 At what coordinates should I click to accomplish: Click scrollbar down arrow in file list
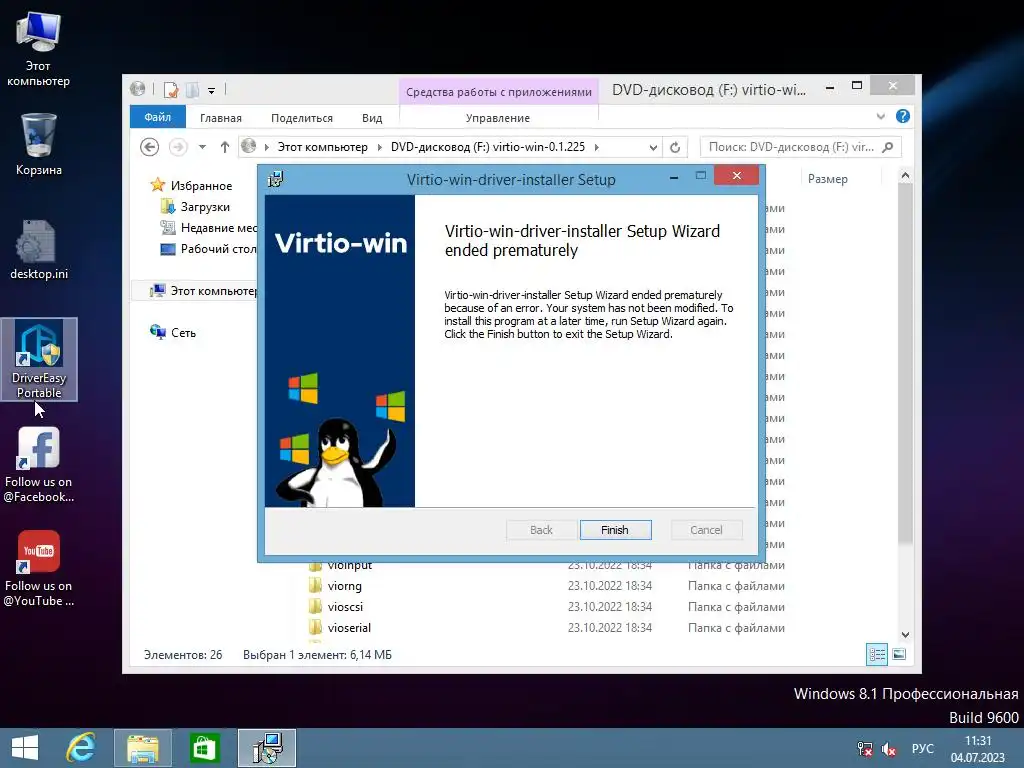[x=905, y=635]
